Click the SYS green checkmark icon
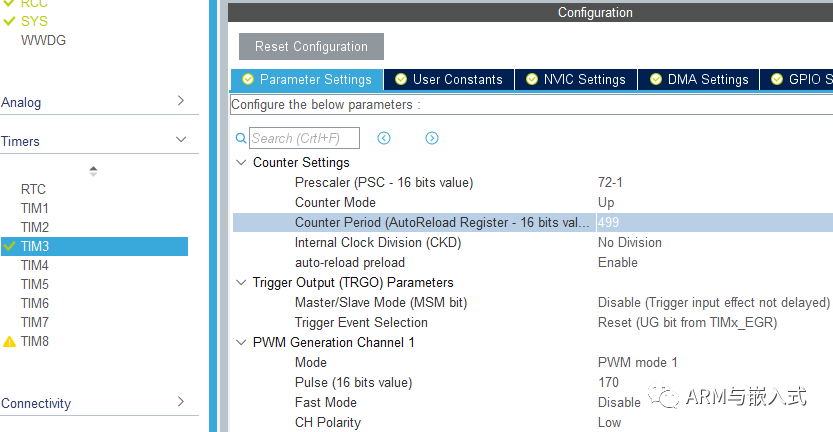The height and width of the screenshot is (432, 833). 9,21
